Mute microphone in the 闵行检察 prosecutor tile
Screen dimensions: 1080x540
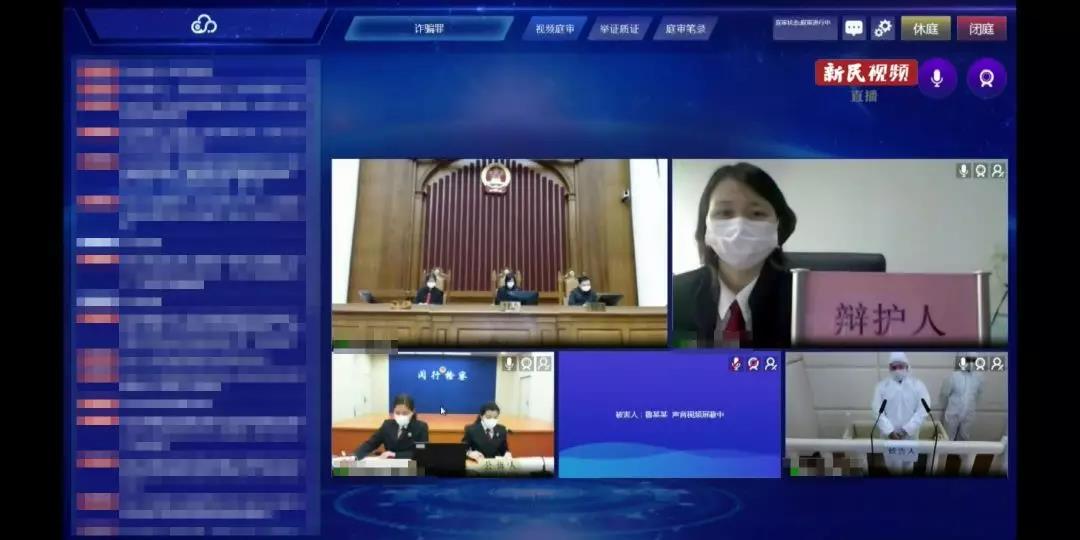510,363
